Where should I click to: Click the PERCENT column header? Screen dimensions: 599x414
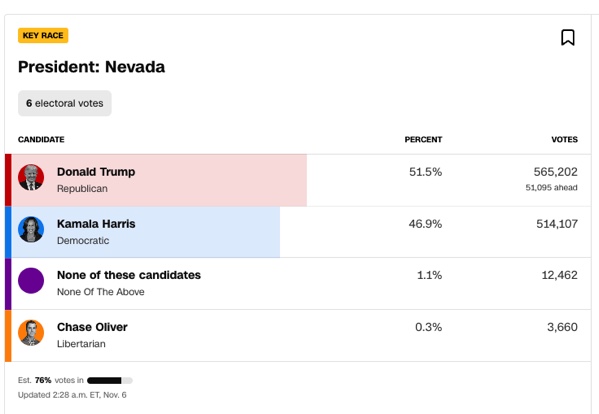click(x=423, y=139)
